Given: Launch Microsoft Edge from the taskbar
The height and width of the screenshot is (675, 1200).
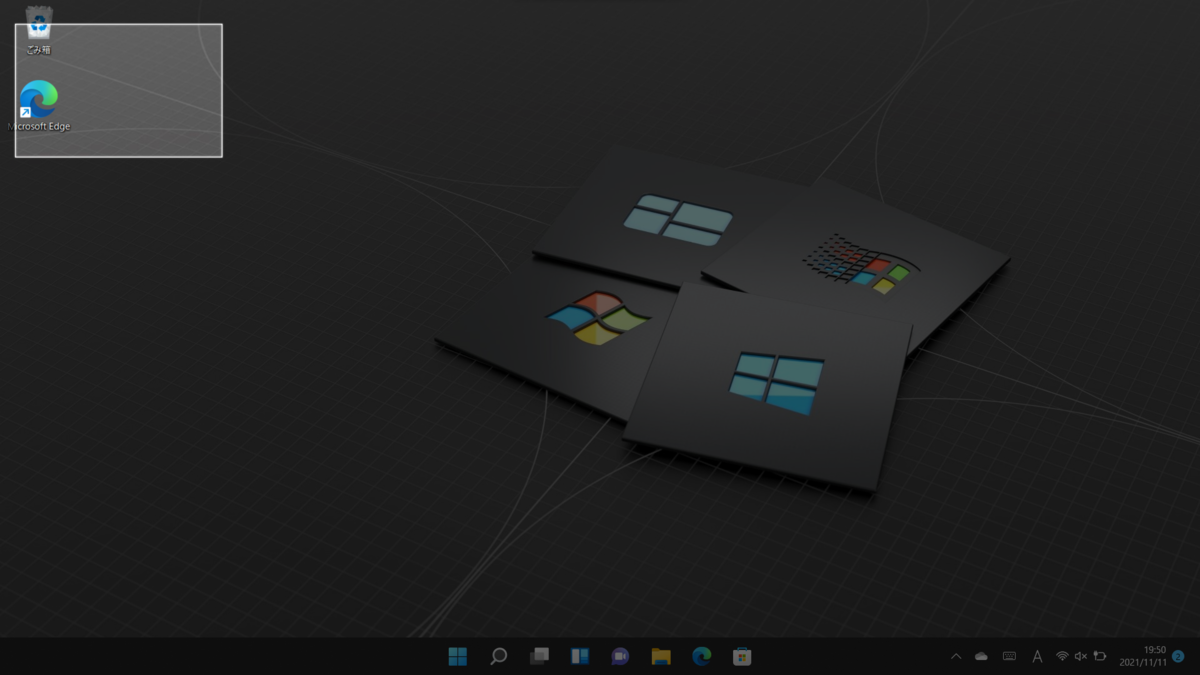Looking at the screenshot, I should 702,656.
